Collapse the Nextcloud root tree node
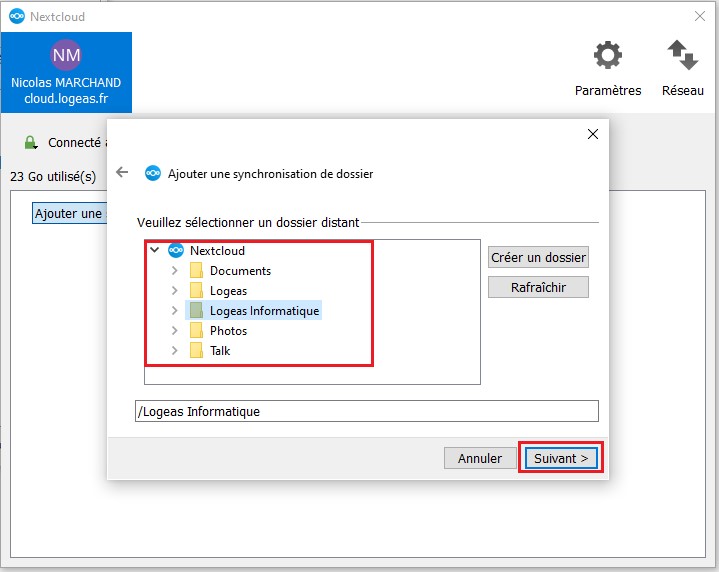The width and height of the screenshot is (719, 572). click(154, 251)
